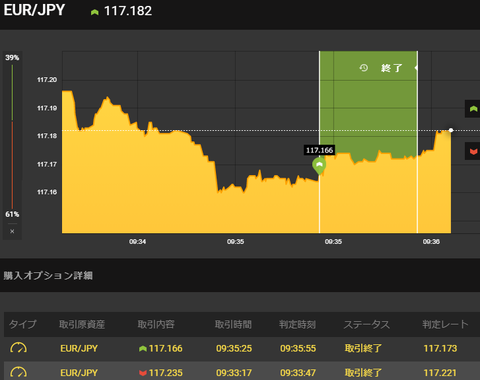The image size is (480, 380).
Task: Click the sentiment ratio vertical bar
Action: [12, 137]
